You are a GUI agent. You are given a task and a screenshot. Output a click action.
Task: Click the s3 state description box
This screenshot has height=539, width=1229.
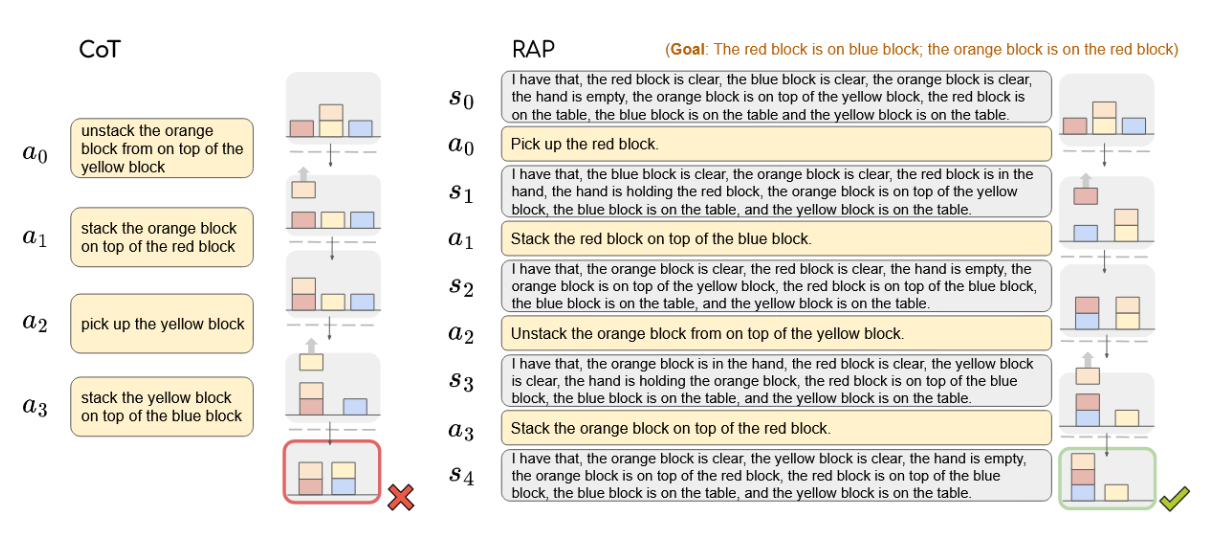coord(776,380)
